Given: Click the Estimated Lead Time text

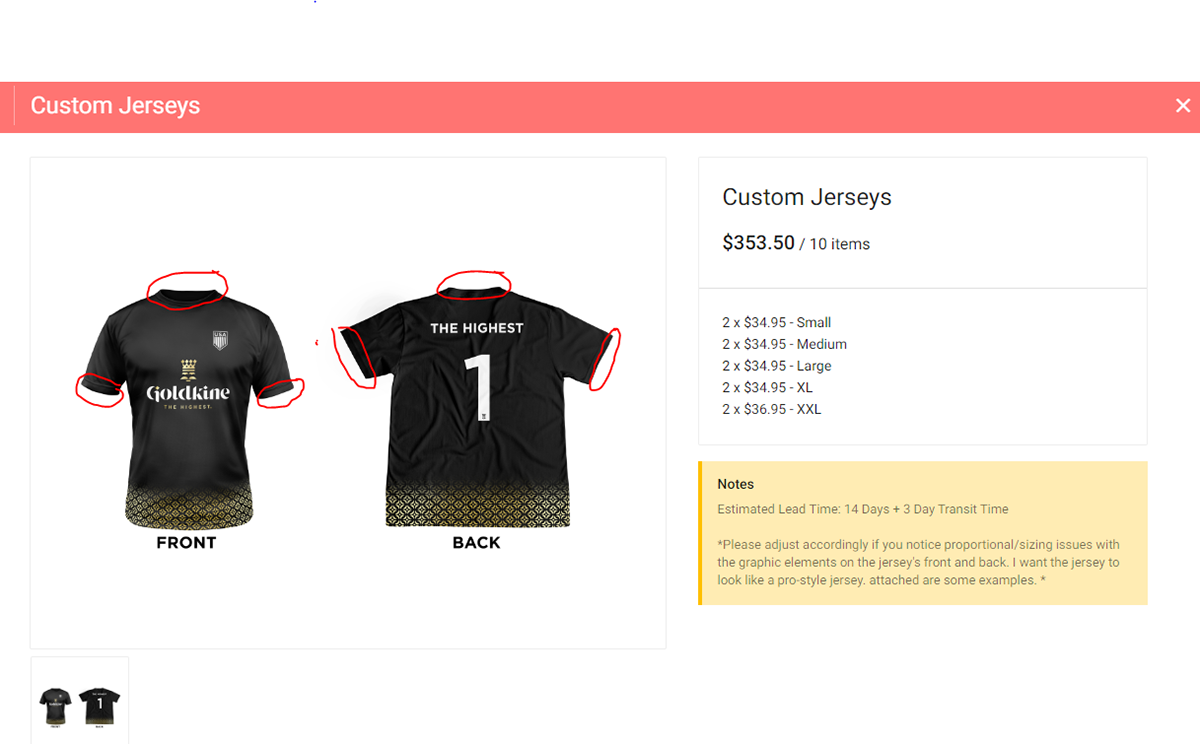Looking at the screenshot, I should coord(863,509).
